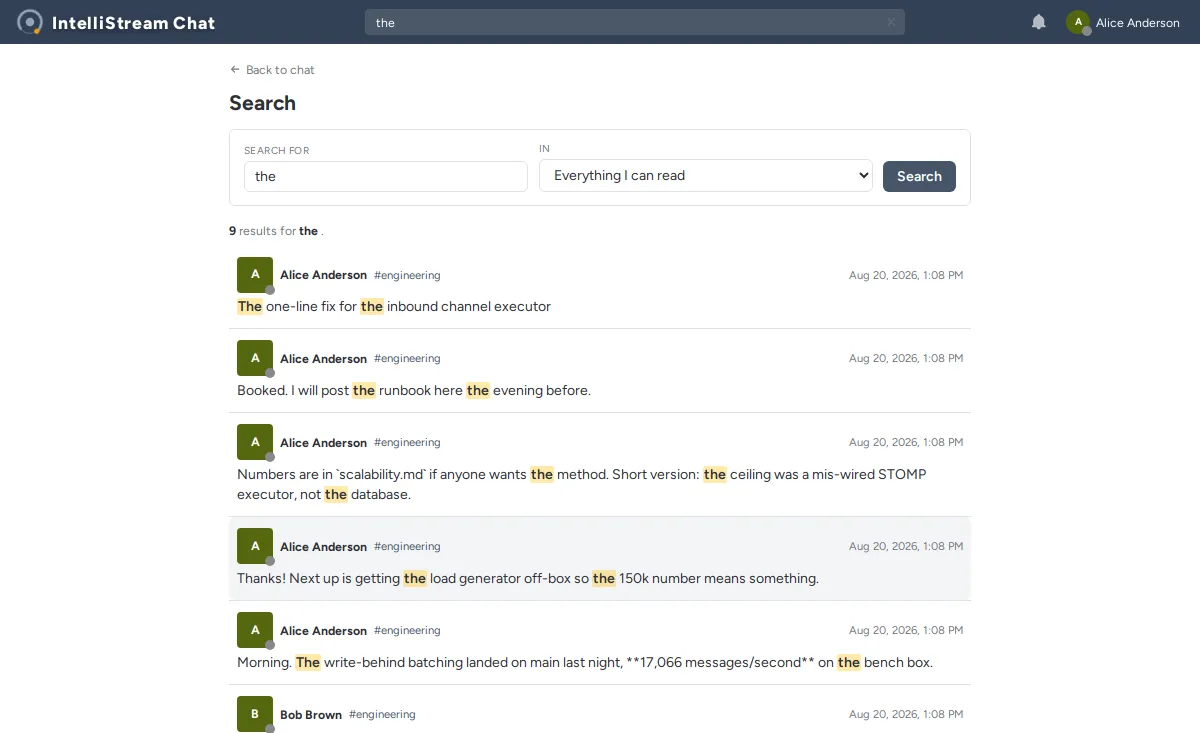The width and height of the screenshot is (1200, 733).
Task: Open #engineering on 'Thanks! Next up' result
Action: [407, 547]
